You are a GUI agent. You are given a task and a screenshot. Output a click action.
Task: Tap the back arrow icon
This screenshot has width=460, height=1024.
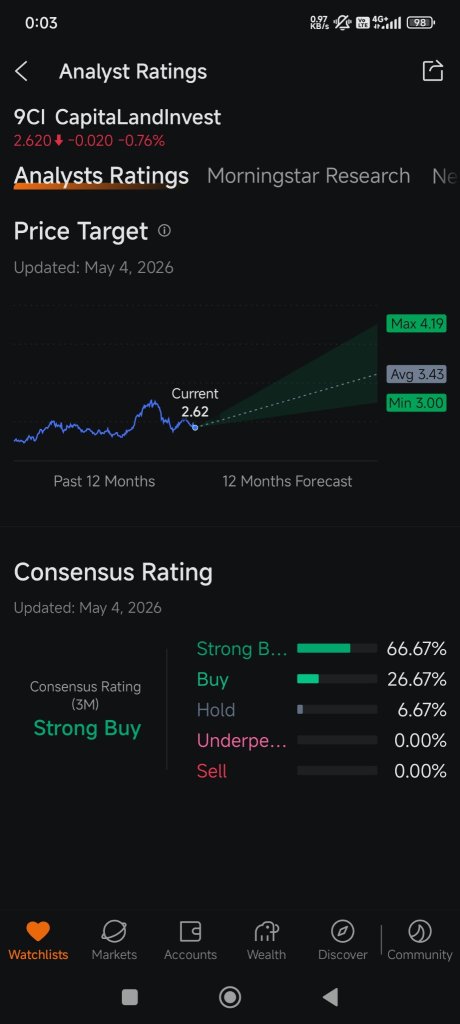pos(22,71)
